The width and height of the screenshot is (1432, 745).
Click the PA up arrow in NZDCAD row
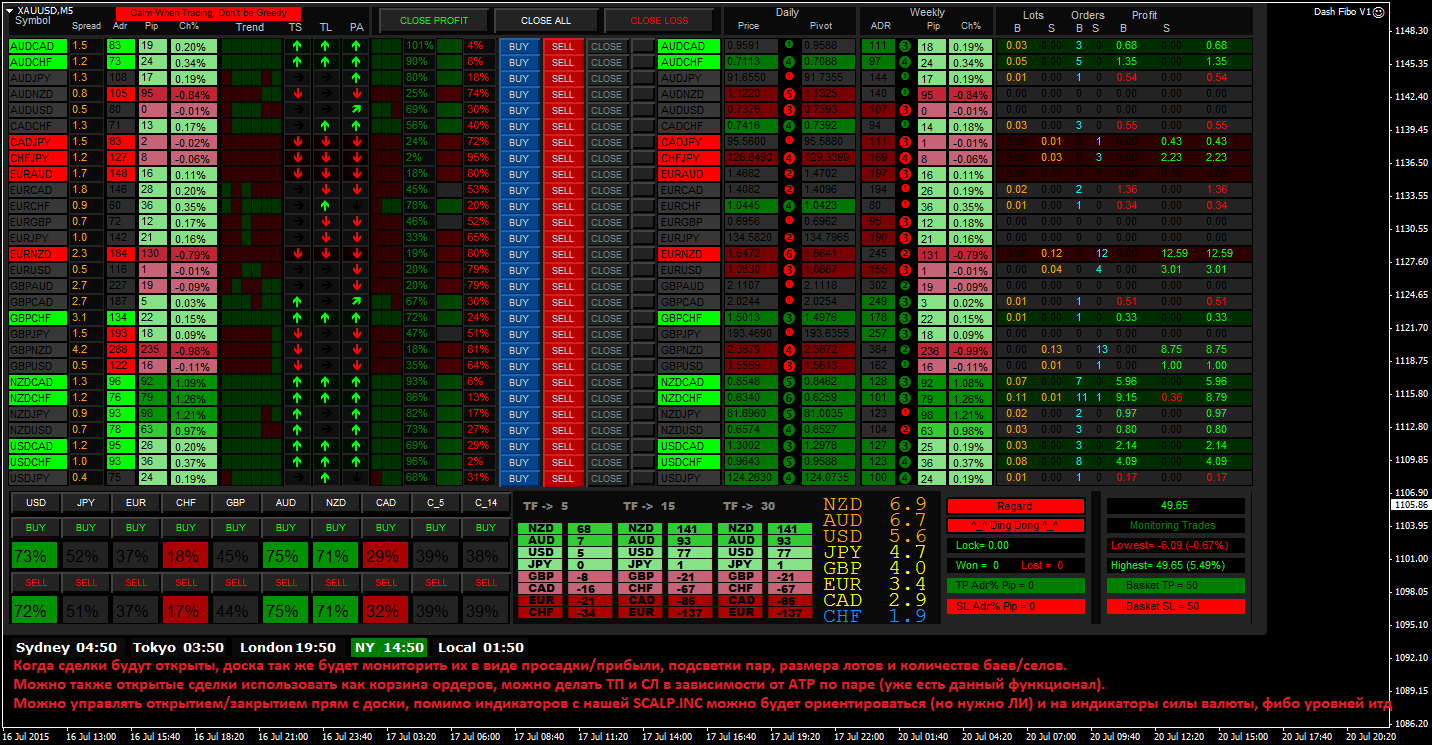click(x=357, y=382)
